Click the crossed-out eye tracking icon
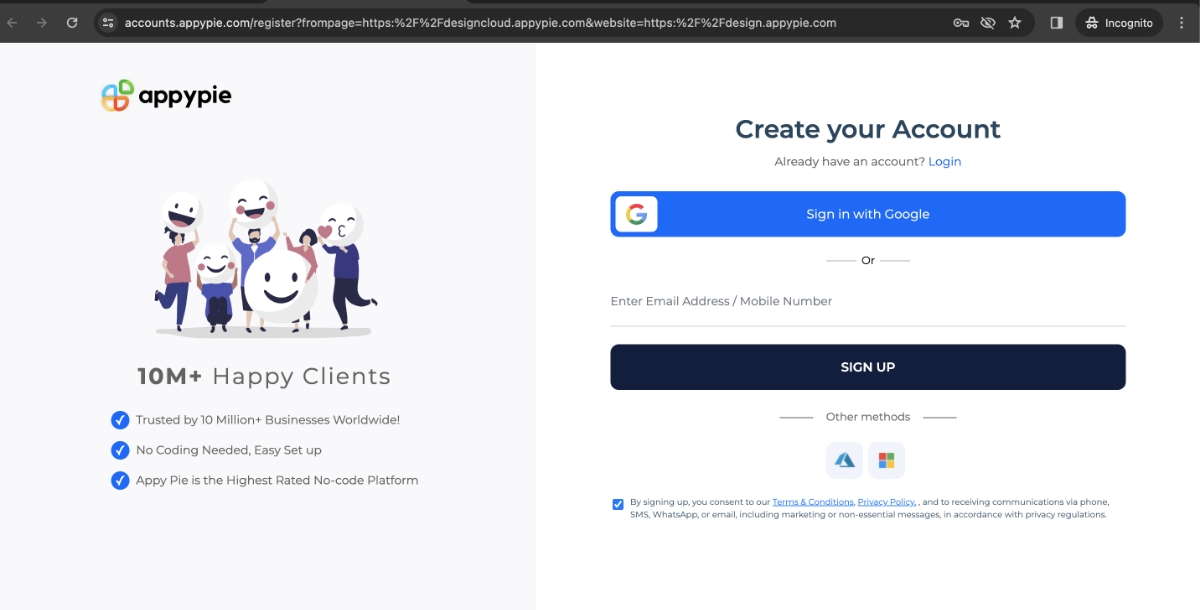Screen dimensions: 1200x610 coord(988,22)
